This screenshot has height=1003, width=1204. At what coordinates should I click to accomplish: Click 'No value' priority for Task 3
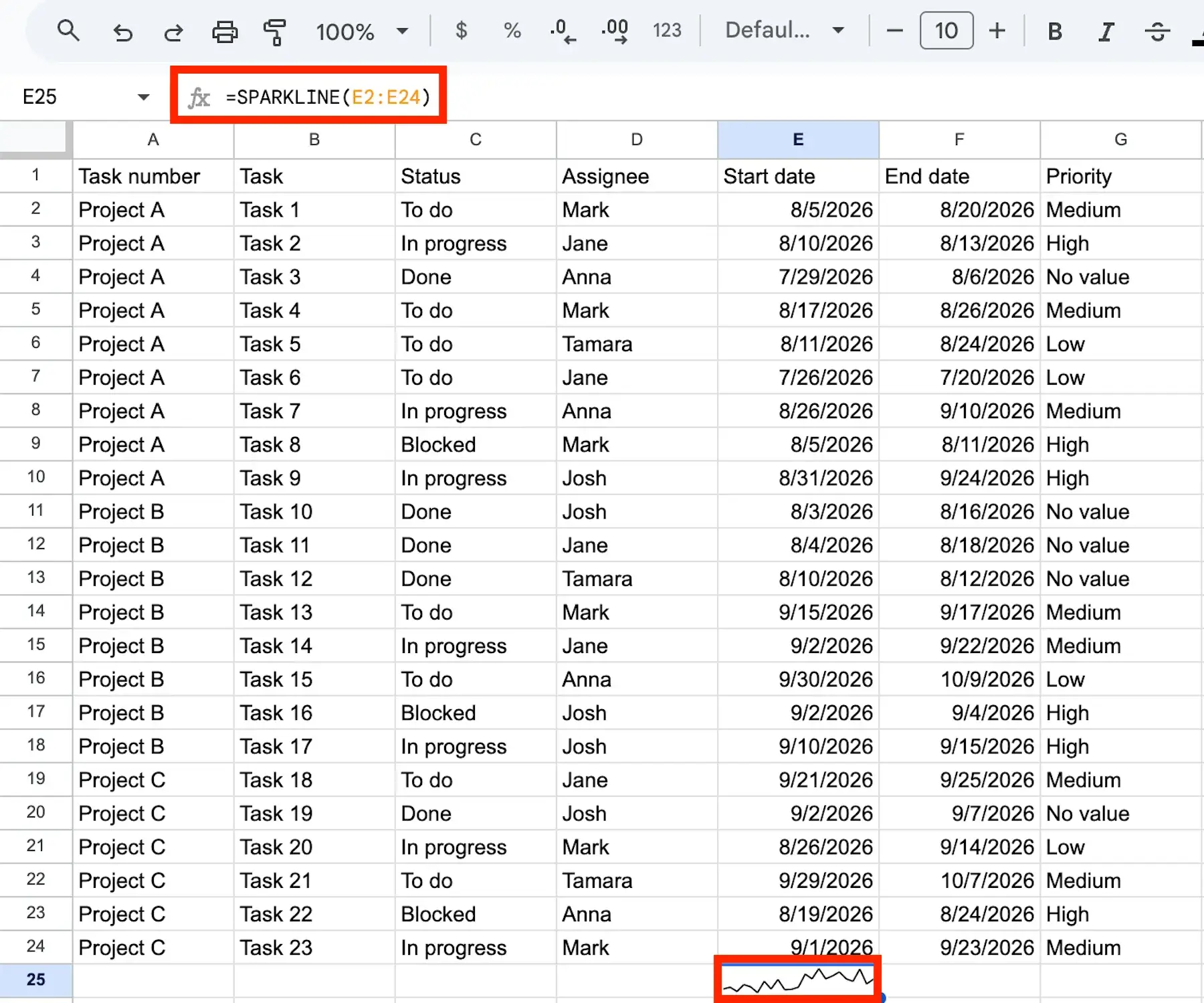click(1120, 277)
